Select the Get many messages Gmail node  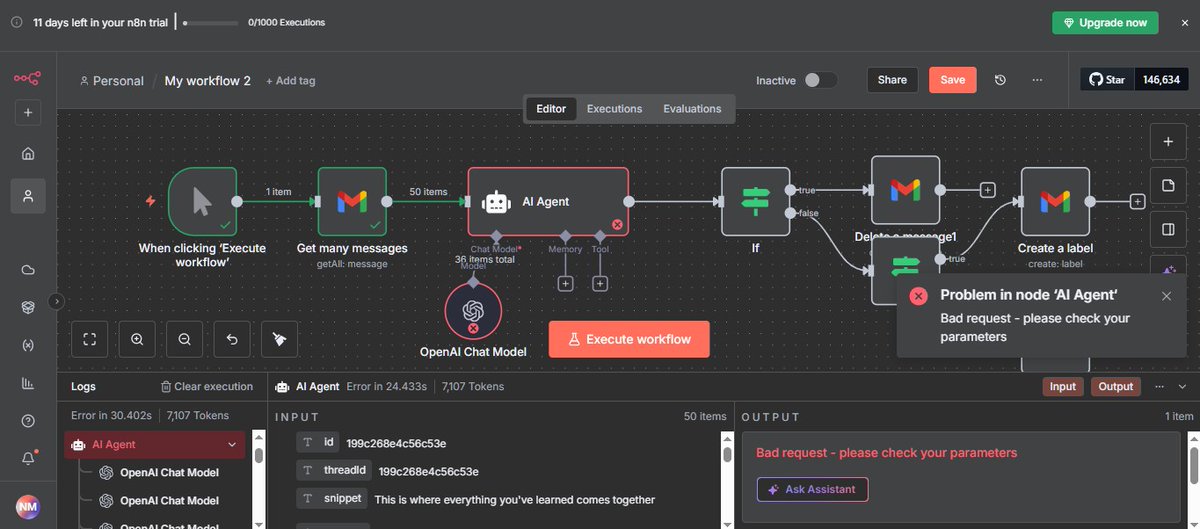coord(352,201)
